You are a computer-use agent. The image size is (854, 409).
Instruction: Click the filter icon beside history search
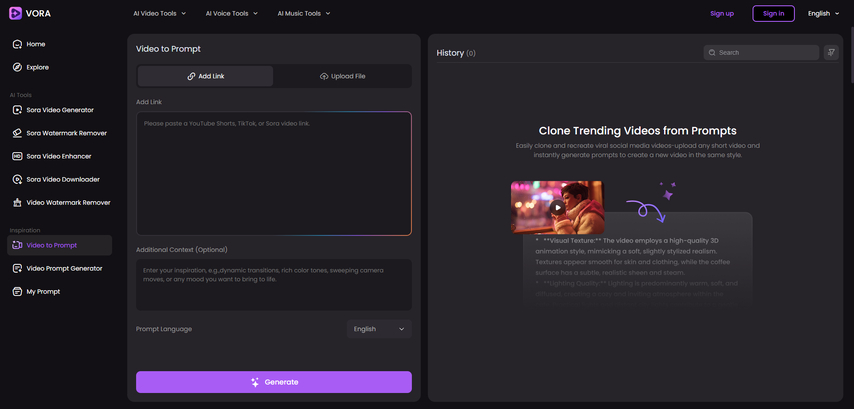point(831,52)
